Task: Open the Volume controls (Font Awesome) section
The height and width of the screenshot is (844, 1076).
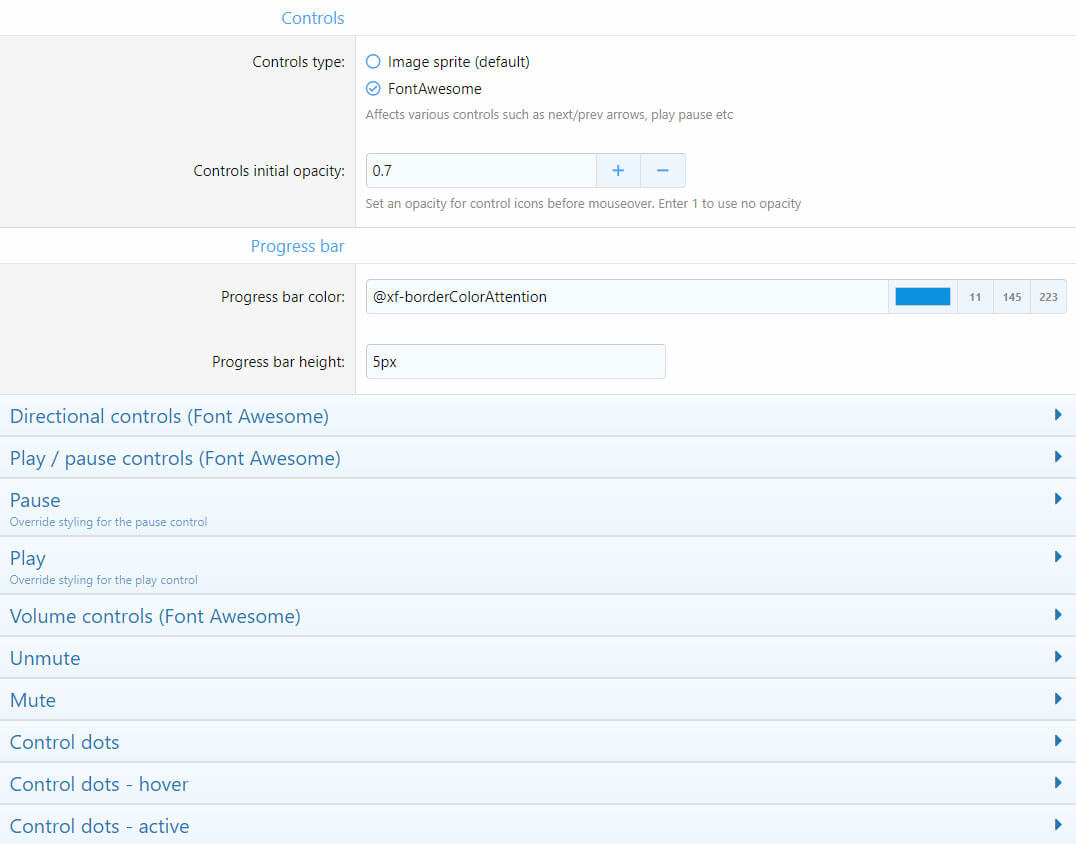Action: 155,616
